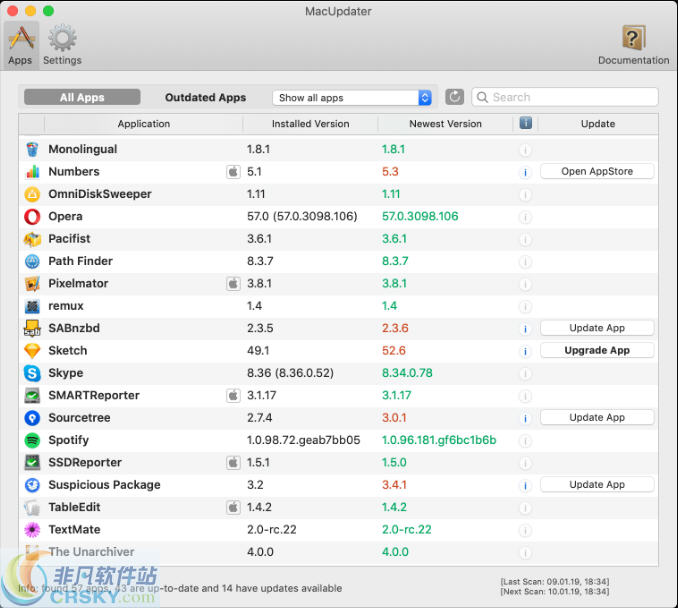Expand the Show all apps dropdown

tap(352, 98)
